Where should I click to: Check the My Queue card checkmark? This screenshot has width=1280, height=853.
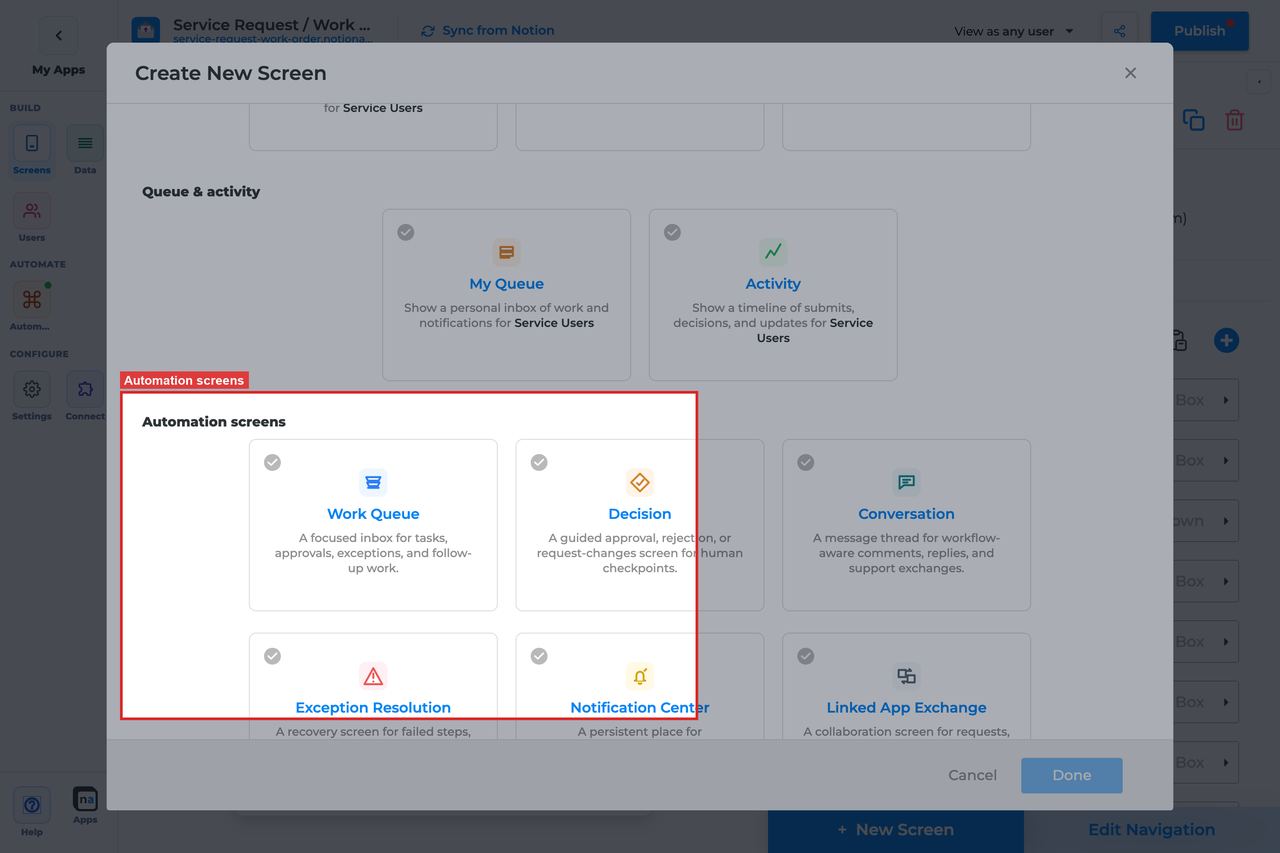405,232
